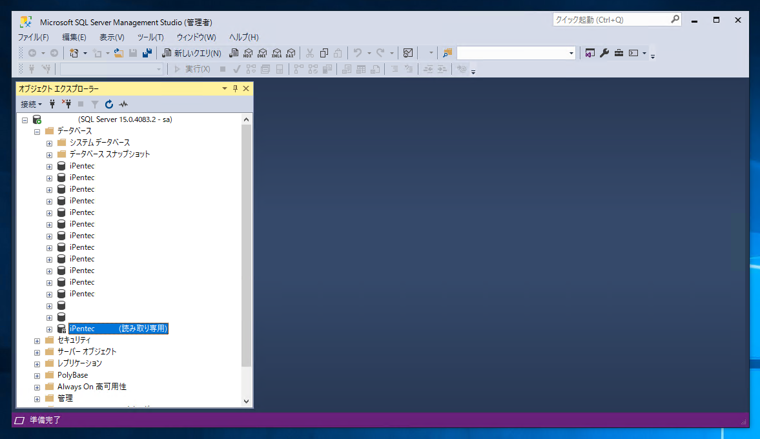Click the Find in Files icon

(x=447, y=53)
